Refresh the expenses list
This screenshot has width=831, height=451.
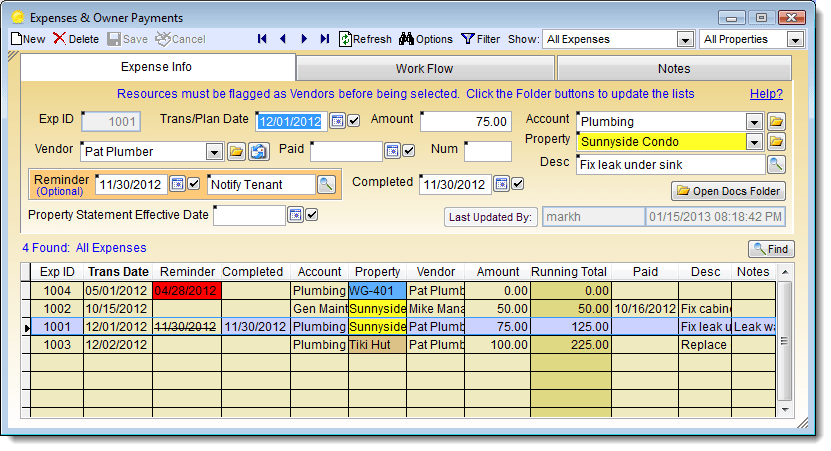pyautogui.click(x=366, y=39)
